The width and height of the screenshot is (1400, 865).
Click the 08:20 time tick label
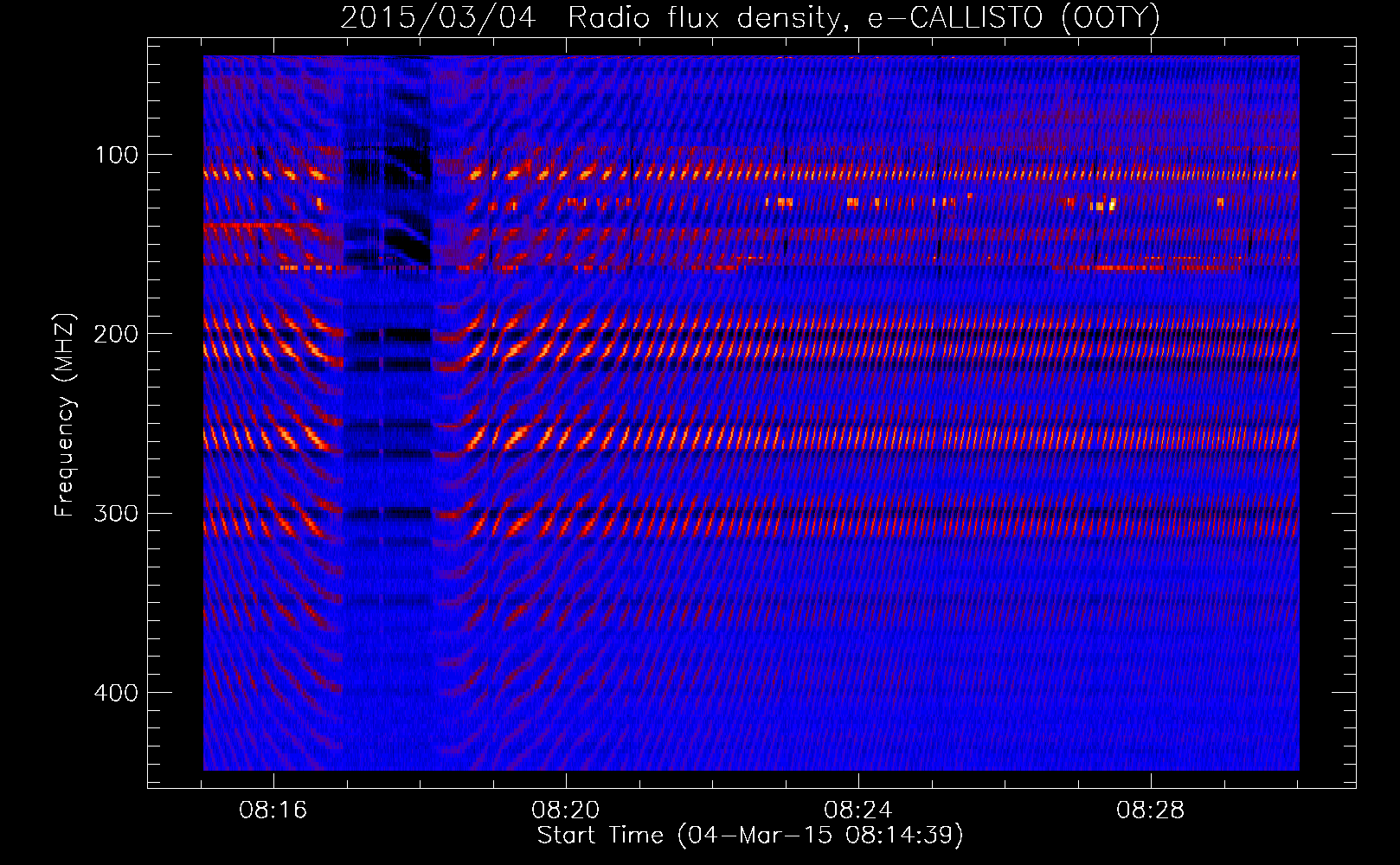(x=566, y=811)
